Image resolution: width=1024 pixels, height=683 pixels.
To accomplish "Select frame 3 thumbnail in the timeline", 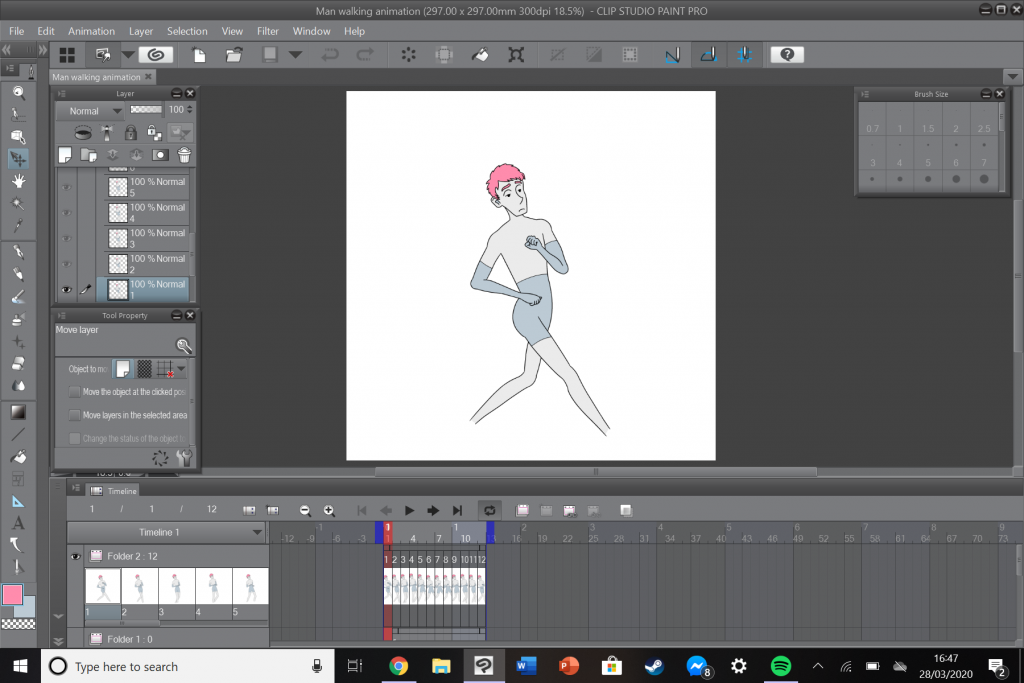I will (x=177, y=586).
